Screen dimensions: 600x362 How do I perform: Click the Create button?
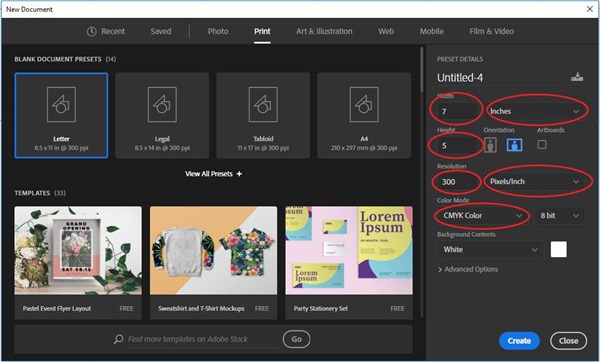pos(519,341)
